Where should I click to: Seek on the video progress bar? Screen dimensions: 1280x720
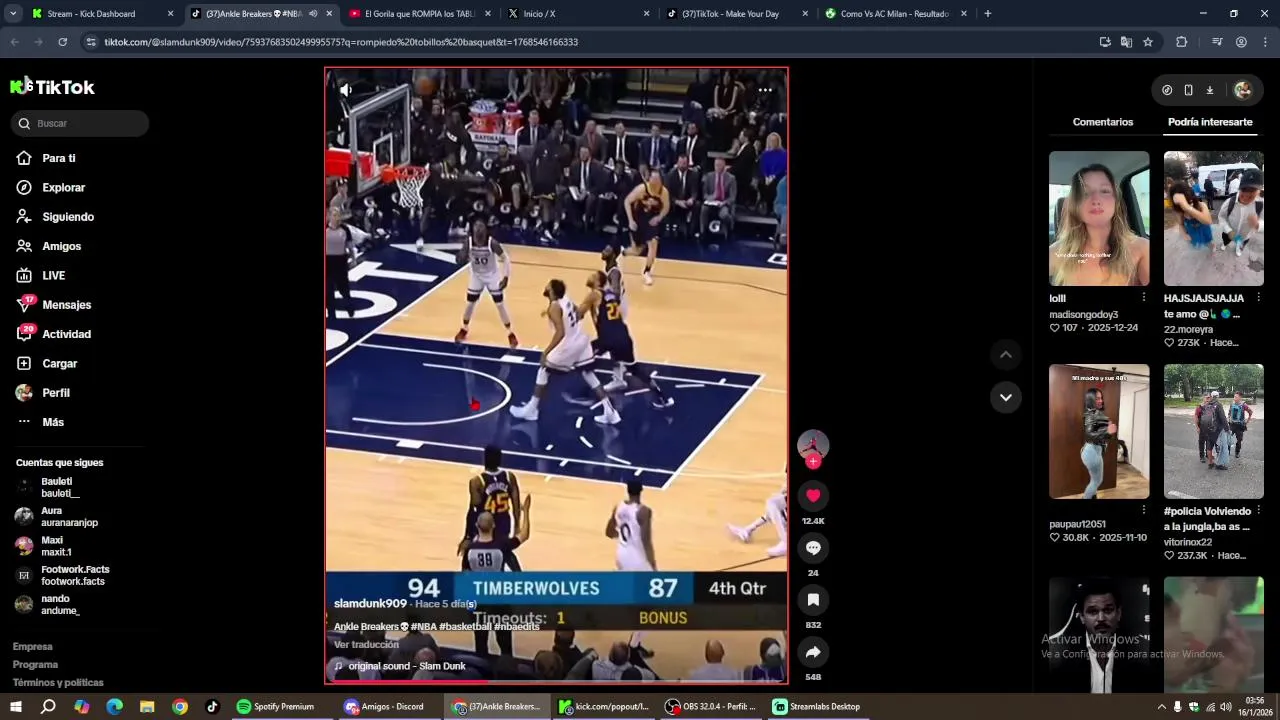[556, 682]
